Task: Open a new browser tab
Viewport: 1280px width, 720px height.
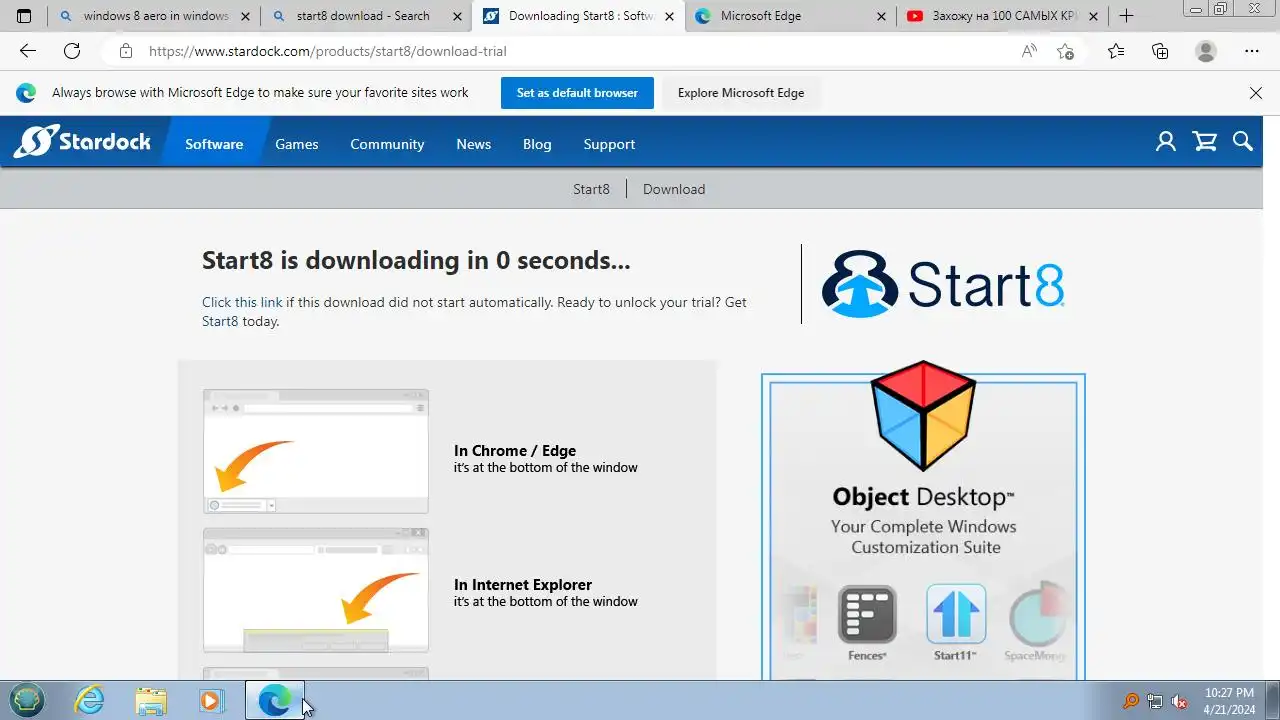Action: (1127, 16)
